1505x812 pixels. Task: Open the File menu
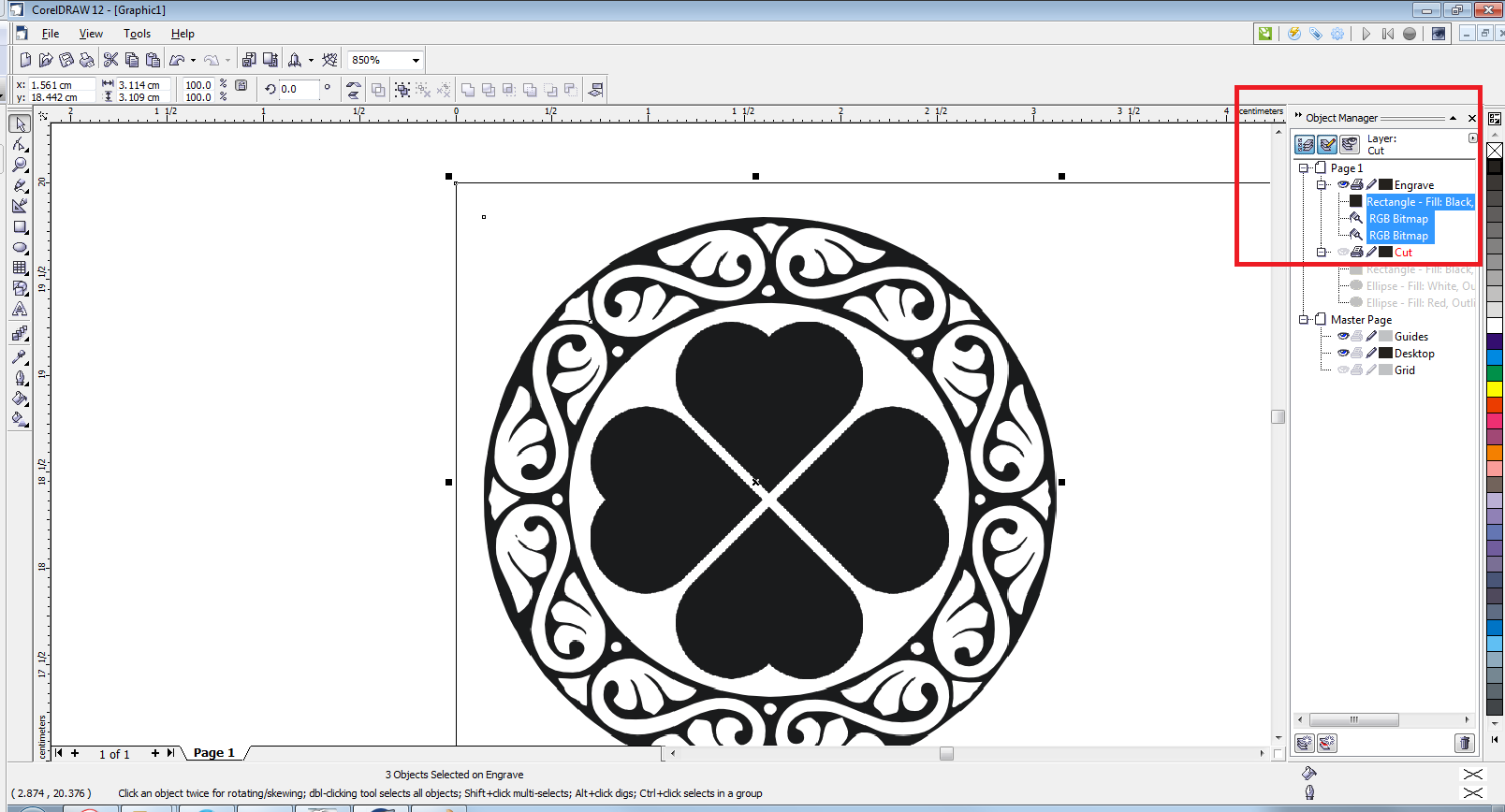pyautogui.click(x=51, y=33)
